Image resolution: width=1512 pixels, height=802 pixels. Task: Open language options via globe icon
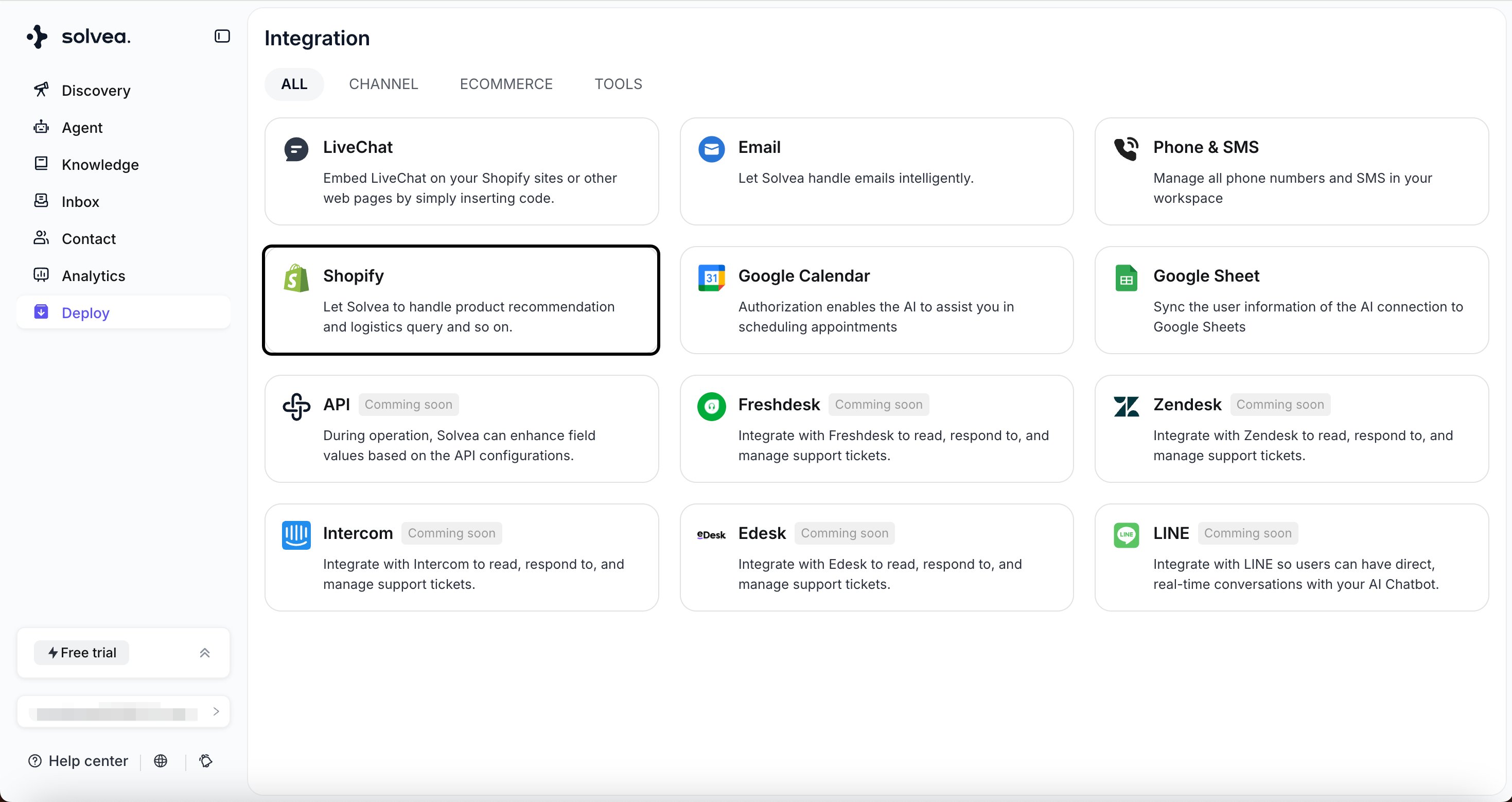[160, 760]
